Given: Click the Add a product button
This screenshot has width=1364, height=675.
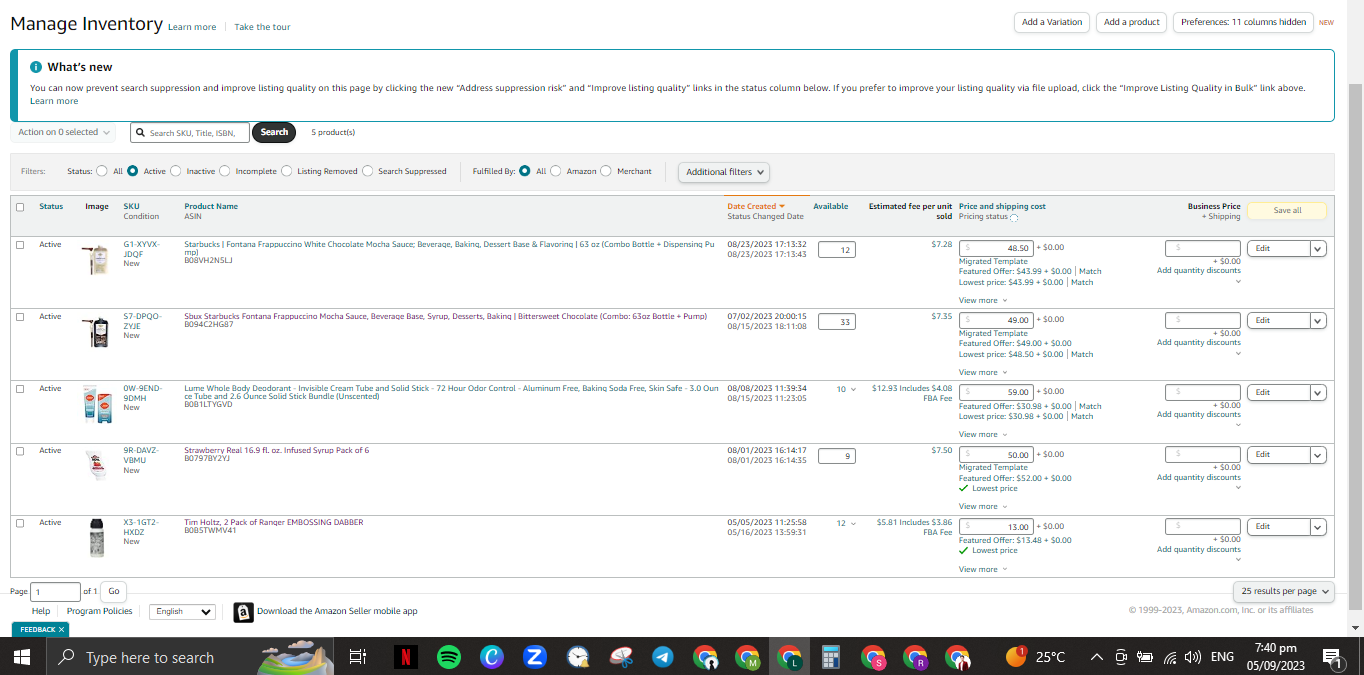Looking at the screenshot, I should [x=1131, y=22].
